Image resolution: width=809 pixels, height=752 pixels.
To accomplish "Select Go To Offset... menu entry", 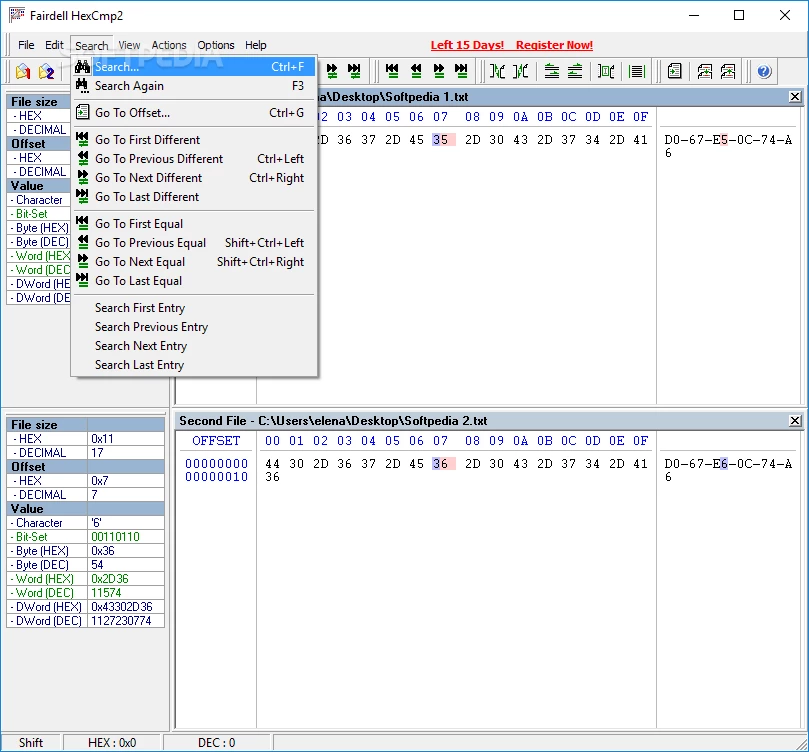I will [x=132, y=113].
